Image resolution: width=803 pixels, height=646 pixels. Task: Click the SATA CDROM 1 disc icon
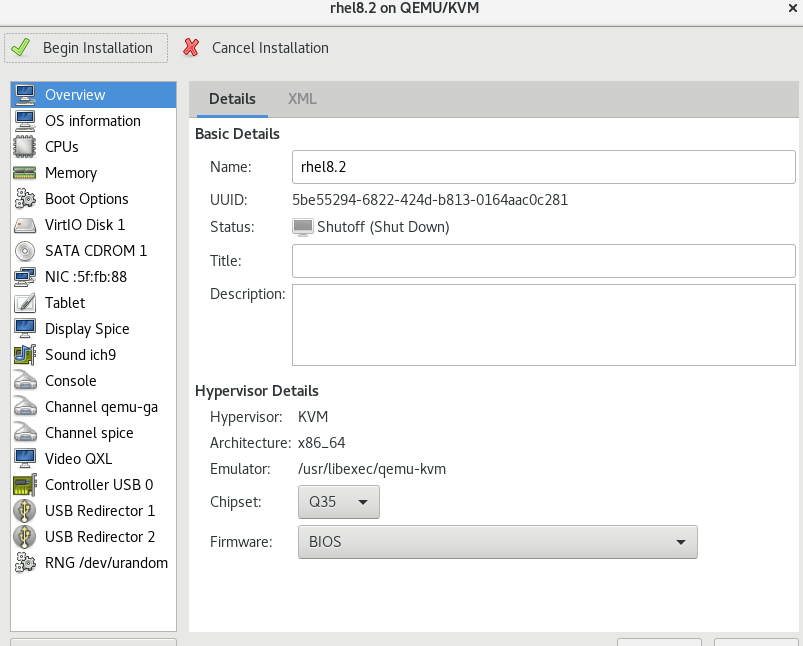click(x=25, y=251)
